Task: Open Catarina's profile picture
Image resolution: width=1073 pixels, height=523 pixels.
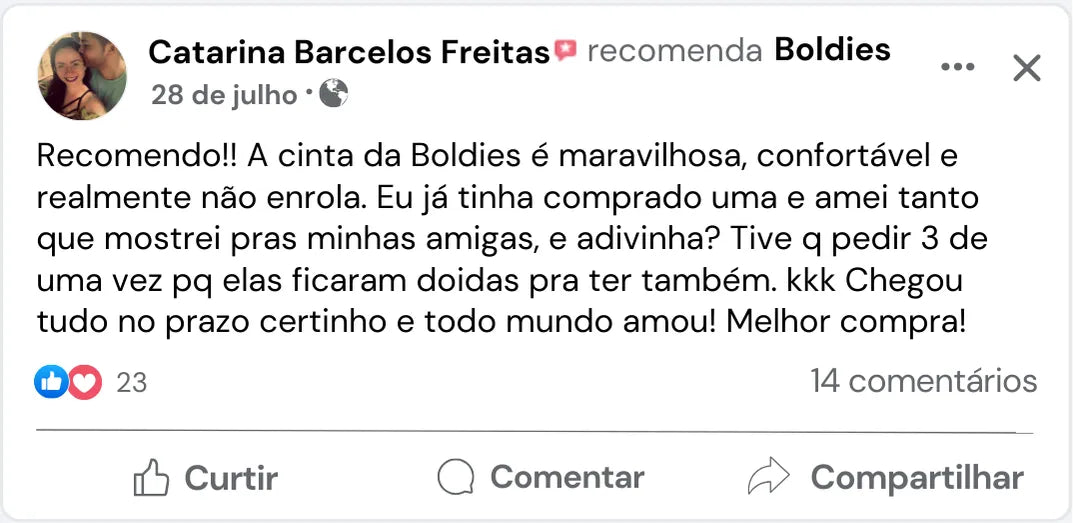Action: point(82,75)
